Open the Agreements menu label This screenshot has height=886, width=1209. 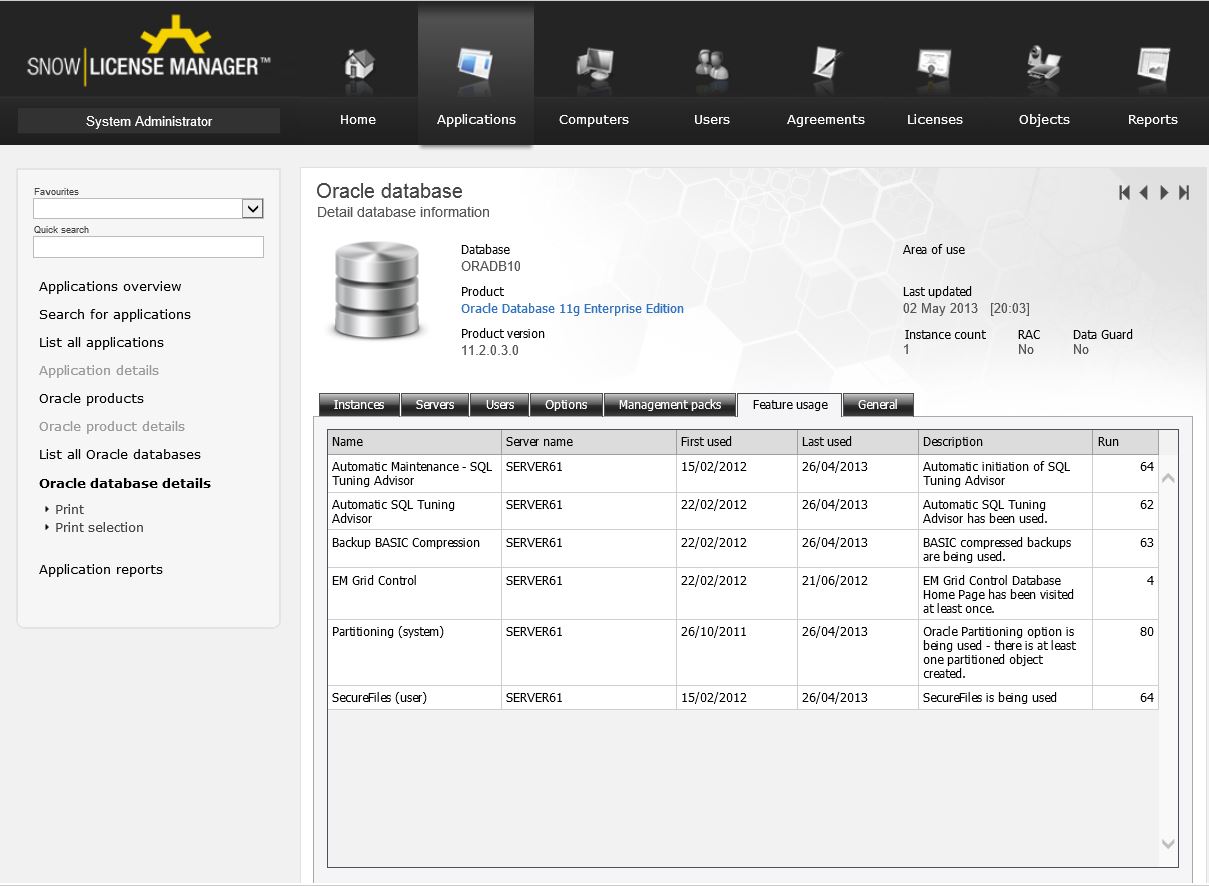826,119
